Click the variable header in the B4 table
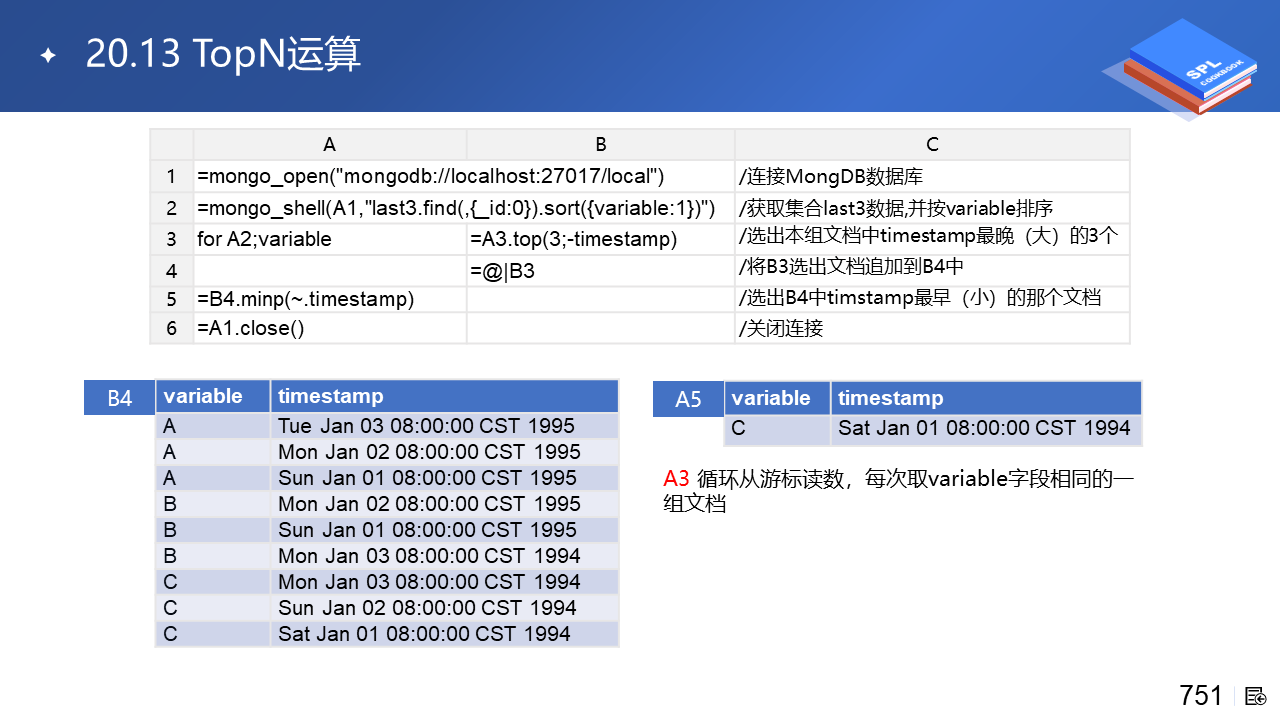Screen dimensions: 1280x720 coord(213,396)
